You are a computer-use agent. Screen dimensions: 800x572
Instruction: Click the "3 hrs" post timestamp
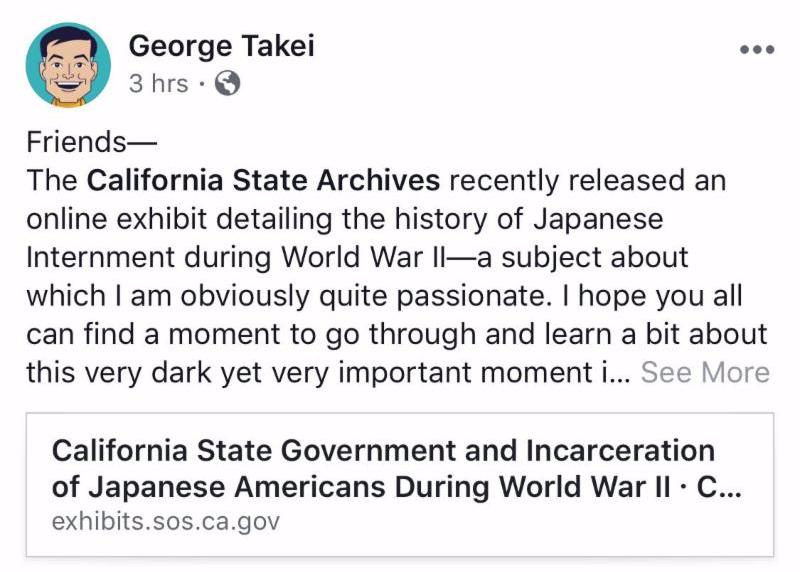click(x=158, y=83)
